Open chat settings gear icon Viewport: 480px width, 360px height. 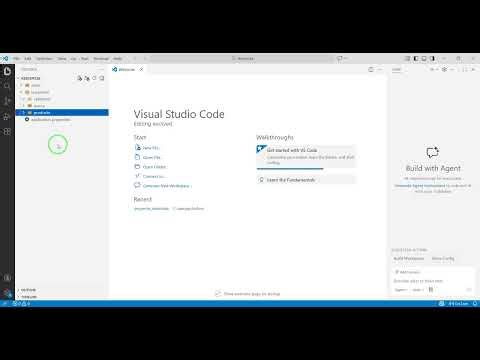pyautogui.click(x=444, y=69)
